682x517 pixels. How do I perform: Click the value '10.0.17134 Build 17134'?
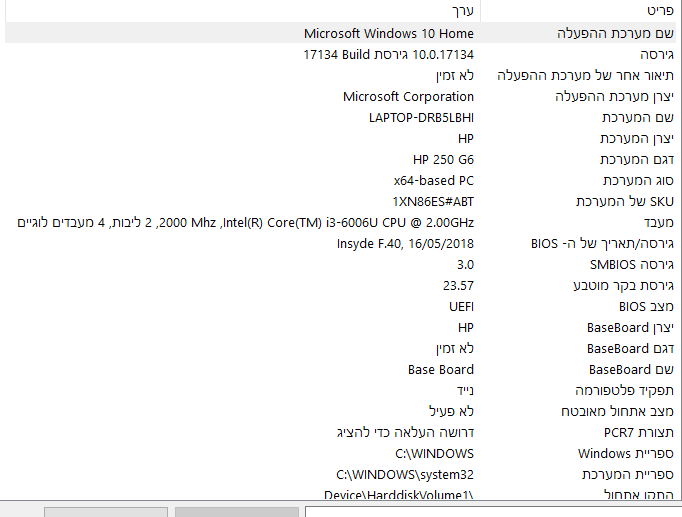pos(388,55)
